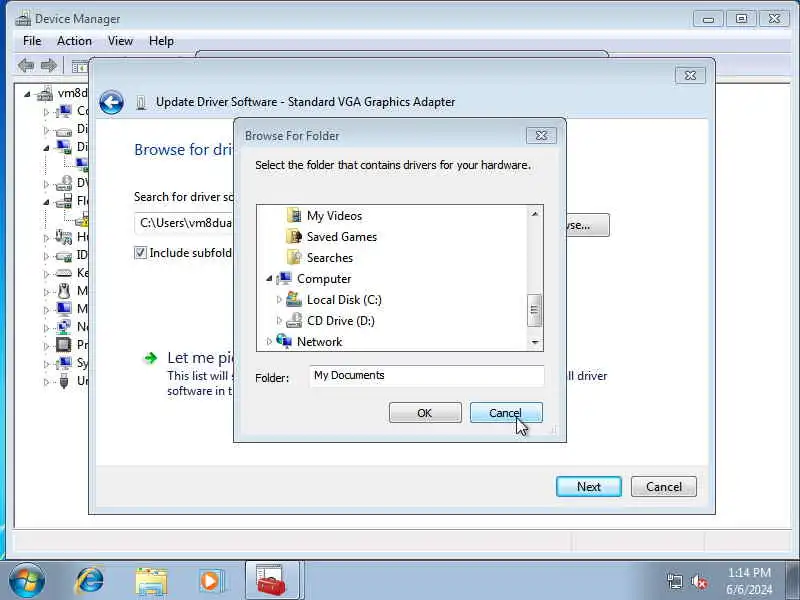Expand the Local Disk (C:) node
The height and width of the screenshot is (600, 800).
(x=279, y=299)
